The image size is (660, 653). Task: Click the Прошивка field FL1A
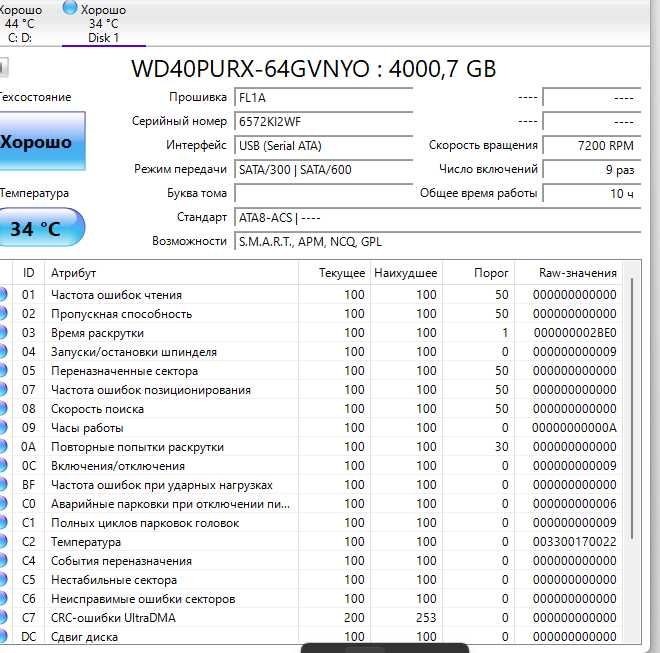pos(323,98)
